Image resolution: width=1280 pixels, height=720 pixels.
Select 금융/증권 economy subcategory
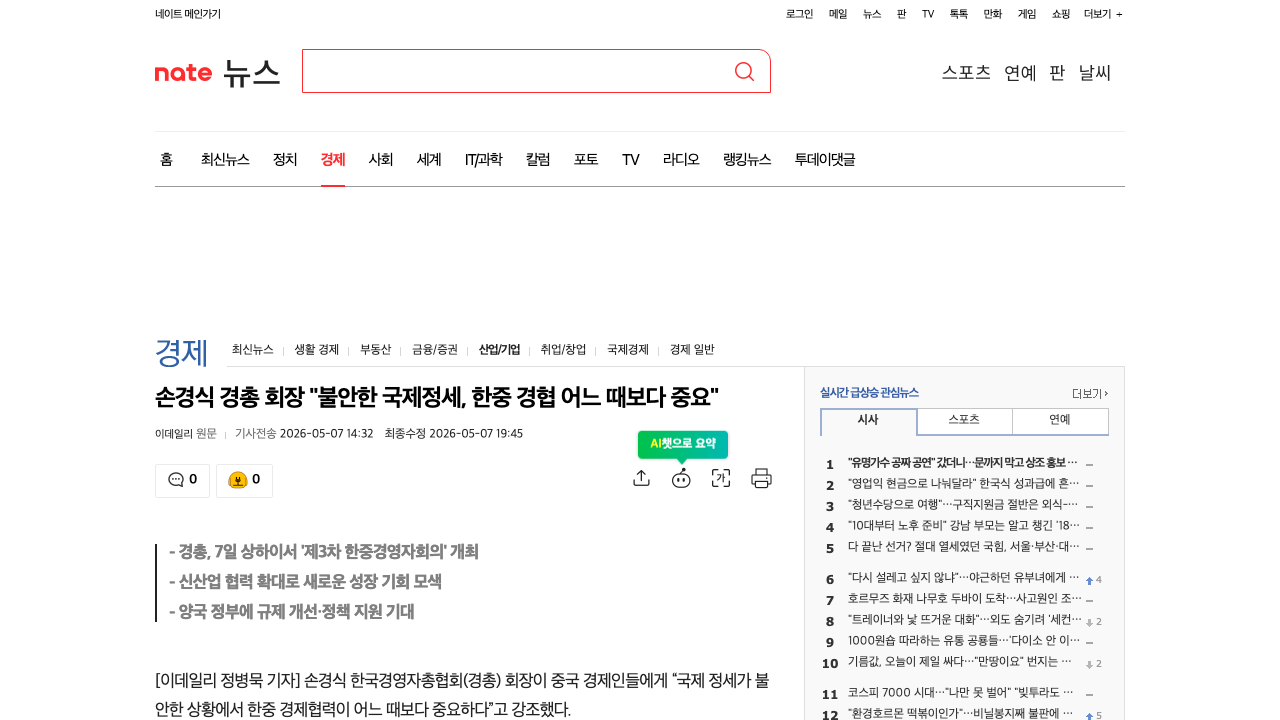[x=435, y=350]
